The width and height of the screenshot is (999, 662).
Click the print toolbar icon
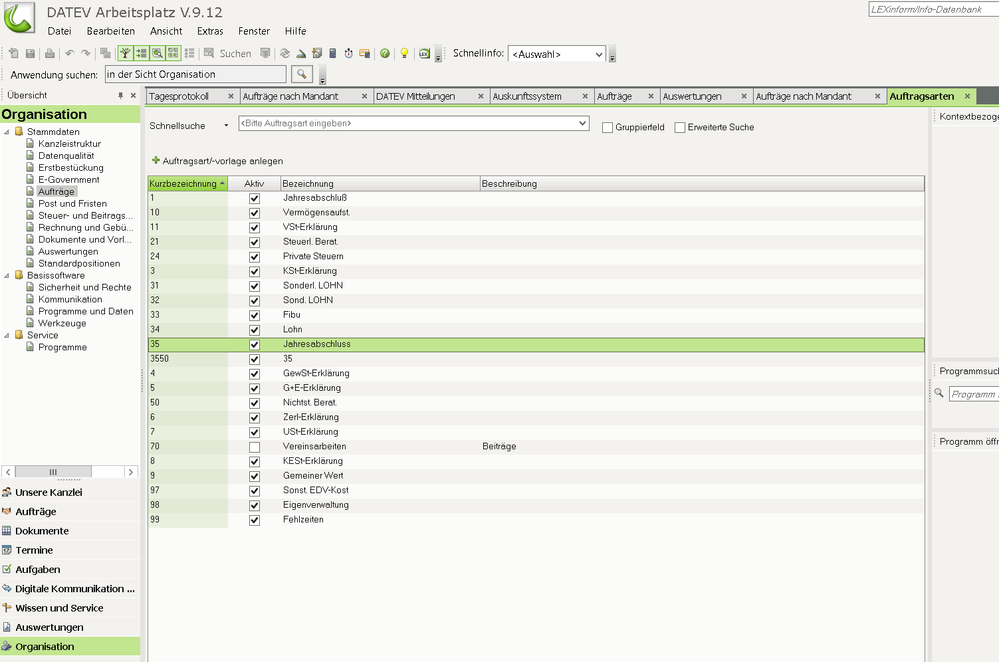click(x=50, y=54)
